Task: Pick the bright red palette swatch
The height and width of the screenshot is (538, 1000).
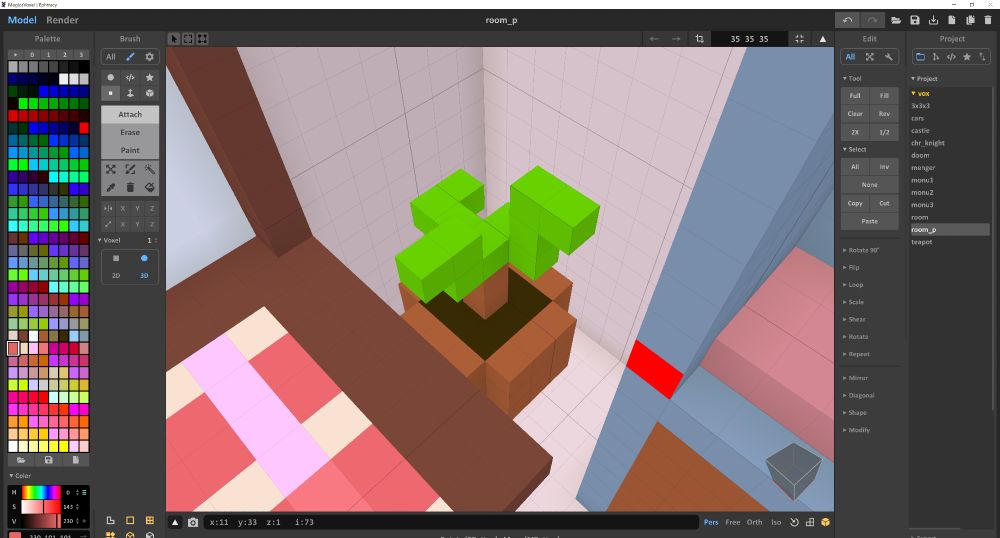Action: tap(84, 128)
